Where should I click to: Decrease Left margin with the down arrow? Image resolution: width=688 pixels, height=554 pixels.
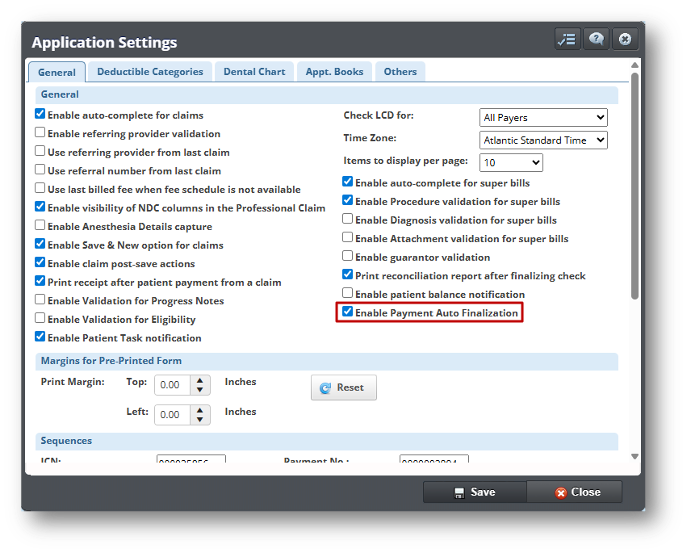pyautogui.click(x=200, y=419)
